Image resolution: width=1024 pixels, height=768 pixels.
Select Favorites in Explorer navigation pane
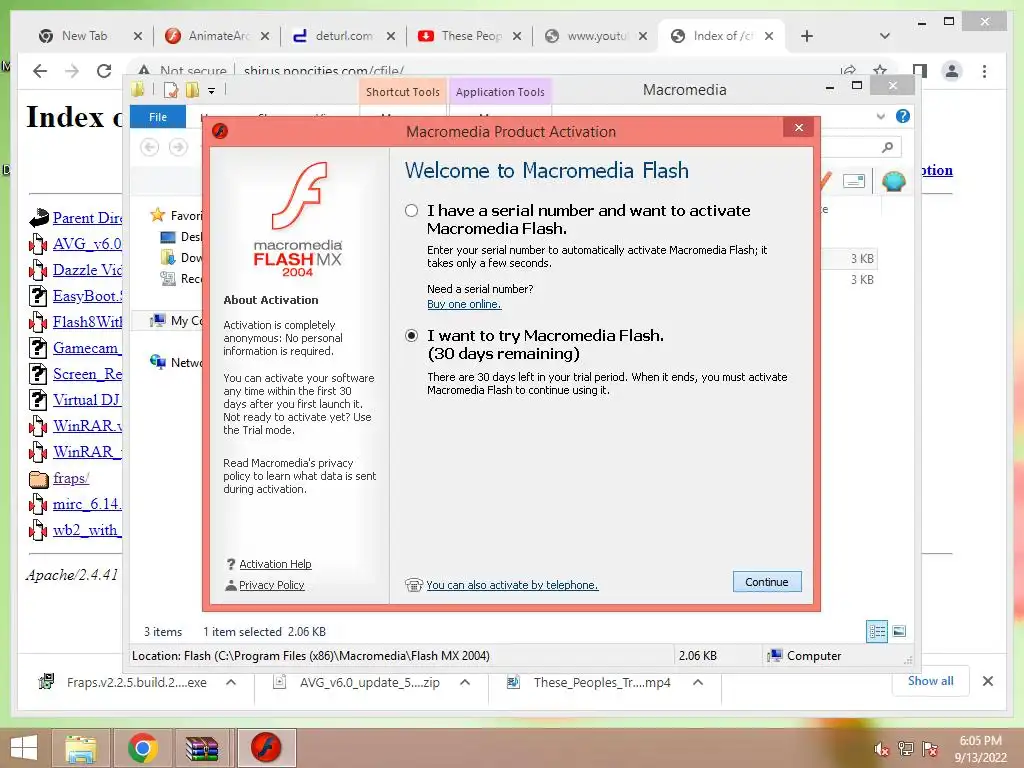point(176,216)
